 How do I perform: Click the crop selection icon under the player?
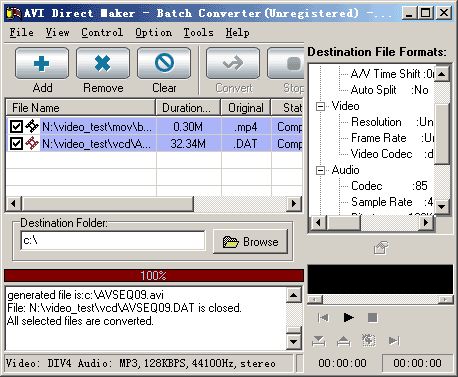(x=369, y=340)
